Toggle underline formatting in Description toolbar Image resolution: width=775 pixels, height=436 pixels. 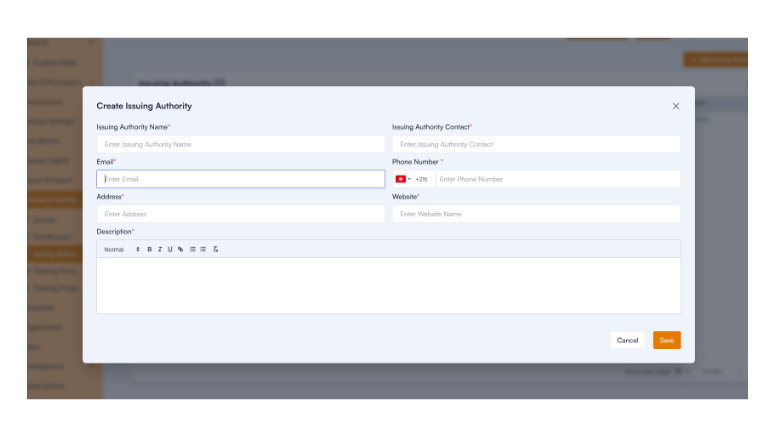pos(170,249)
